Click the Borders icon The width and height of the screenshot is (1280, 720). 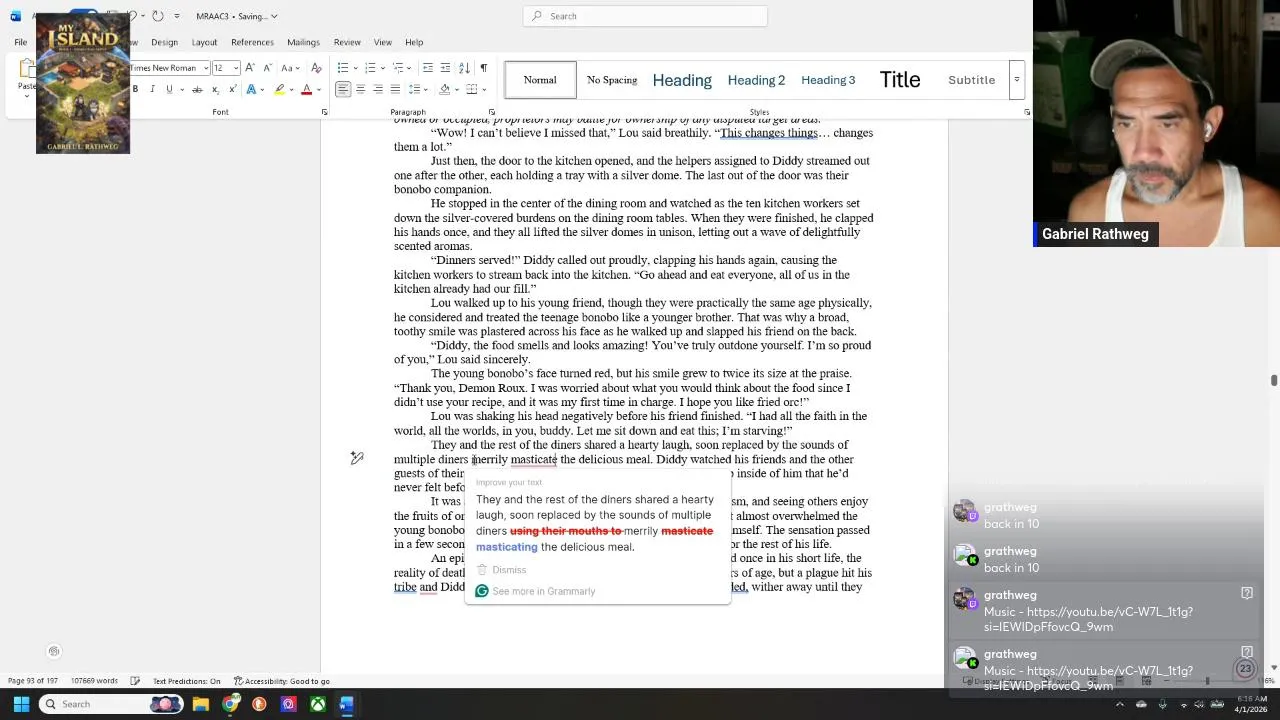(x=471, y=89)
